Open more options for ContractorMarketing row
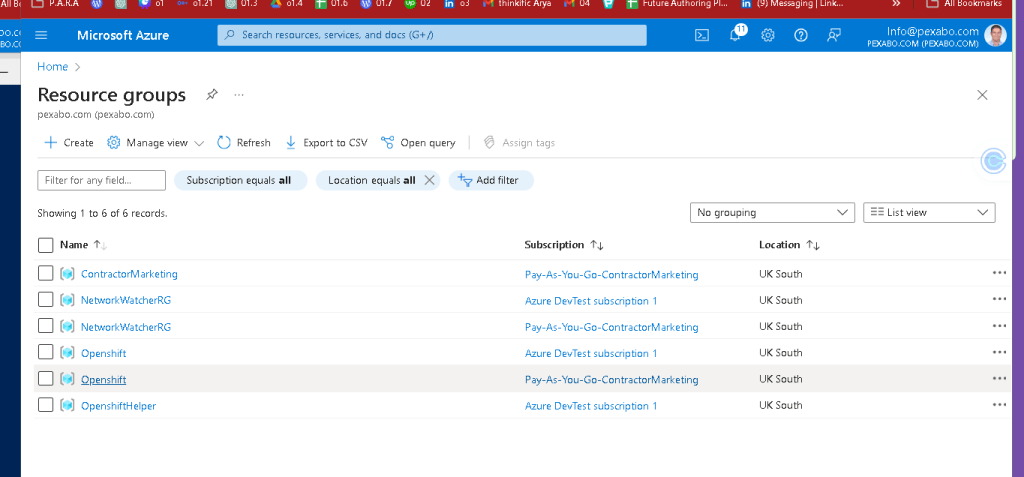The image size is (1024, 477). pos(999,273)
